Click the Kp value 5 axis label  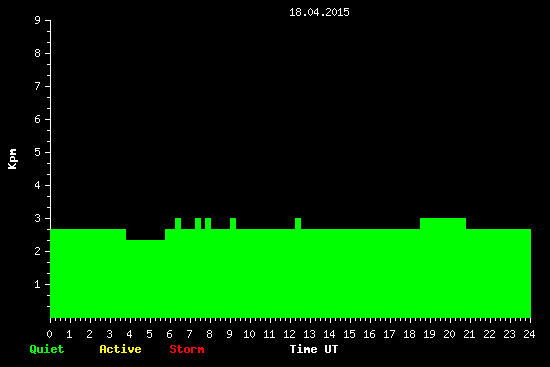coord(38,152)
